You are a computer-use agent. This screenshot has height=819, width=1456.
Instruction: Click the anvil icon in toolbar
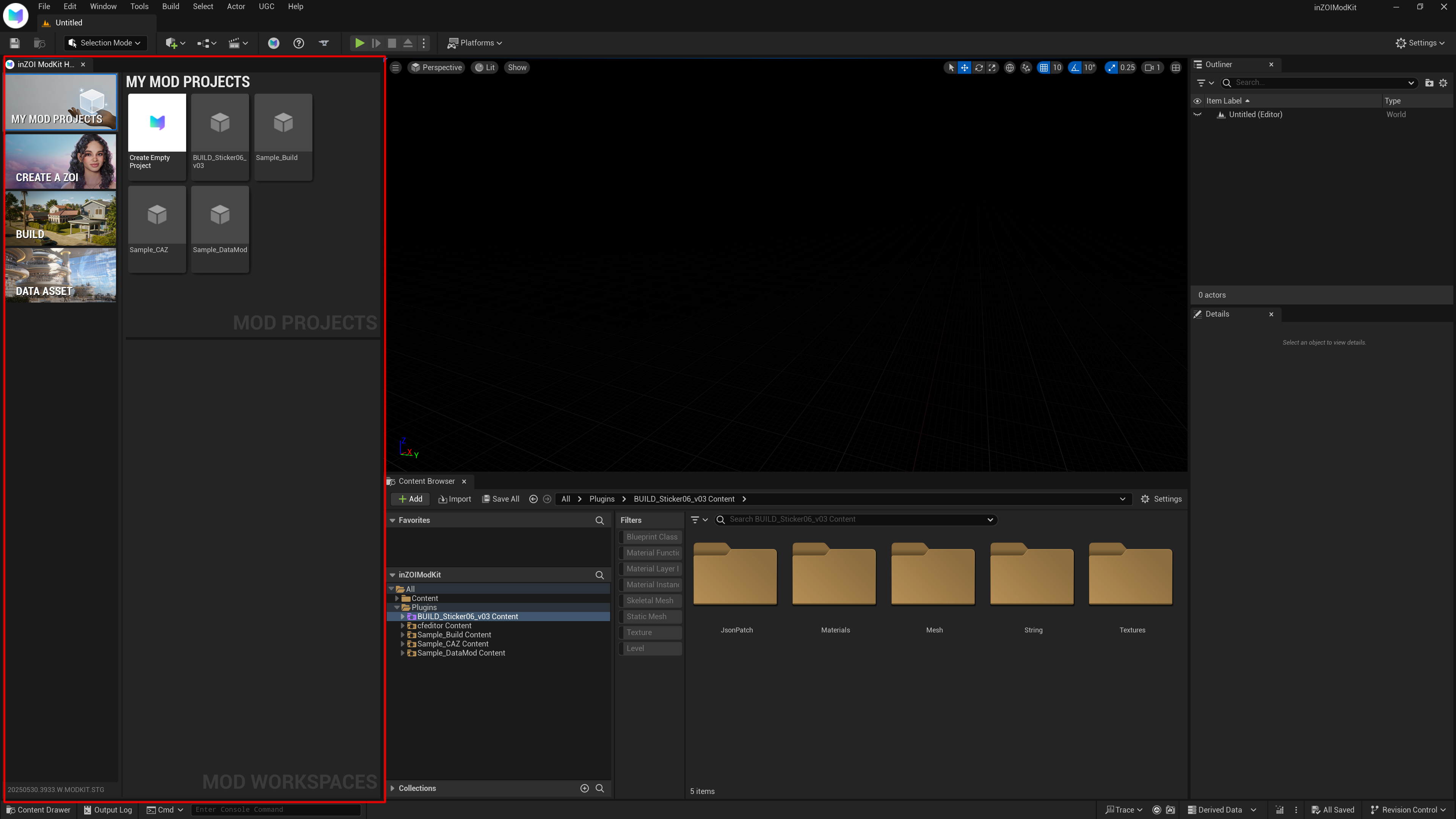coord(324,43)
